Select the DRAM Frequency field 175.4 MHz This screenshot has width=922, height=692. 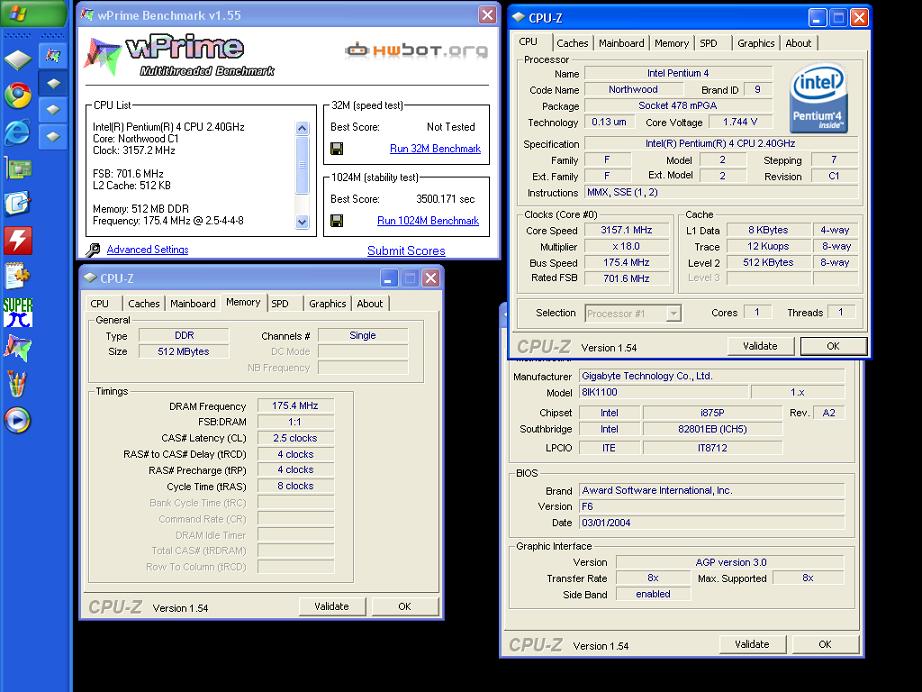(295, 406)
